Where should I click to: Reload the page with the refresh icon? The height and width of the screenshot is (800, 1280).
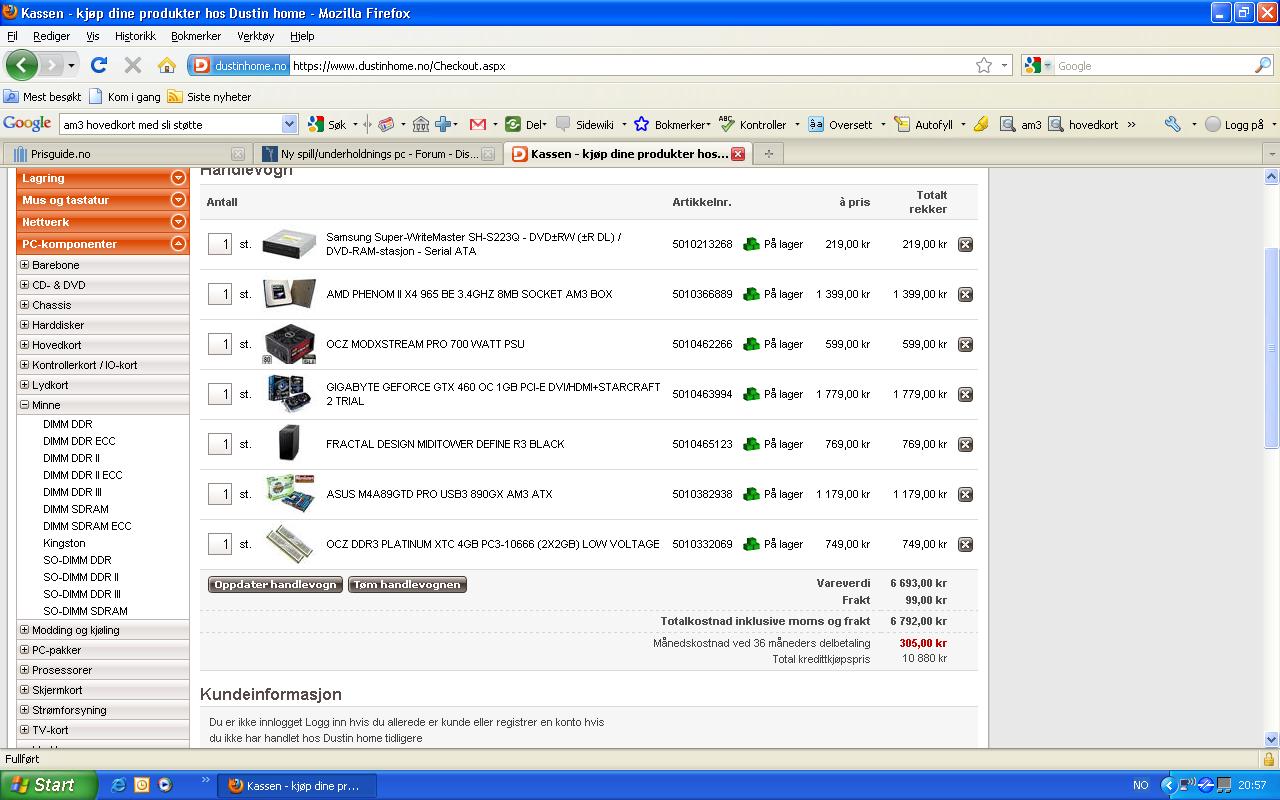pos(98,65)
